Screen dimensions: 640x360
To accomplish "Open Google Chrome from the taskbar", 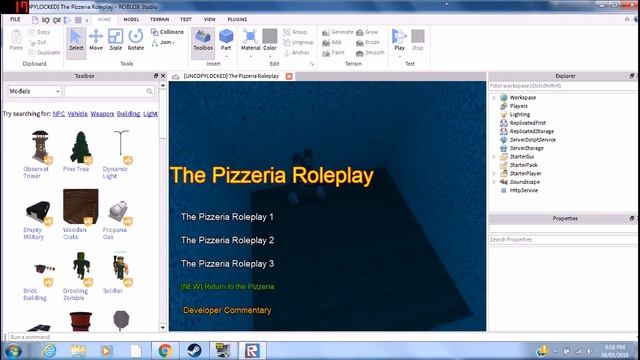I will click(165, 351).
